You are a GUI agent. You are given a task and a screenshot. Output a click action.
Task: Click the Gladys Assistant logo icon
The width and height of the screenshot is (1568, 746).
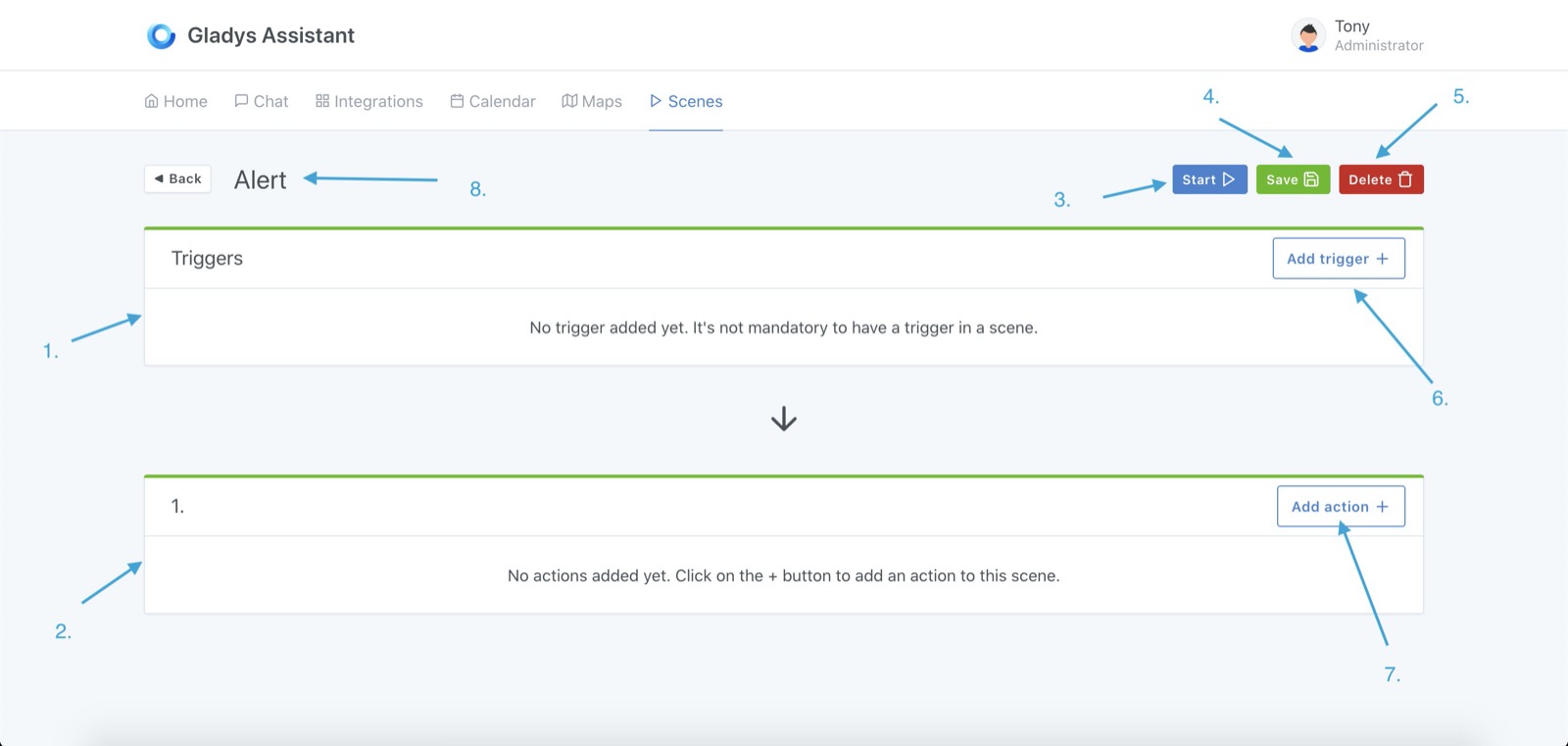pos(161,36)
